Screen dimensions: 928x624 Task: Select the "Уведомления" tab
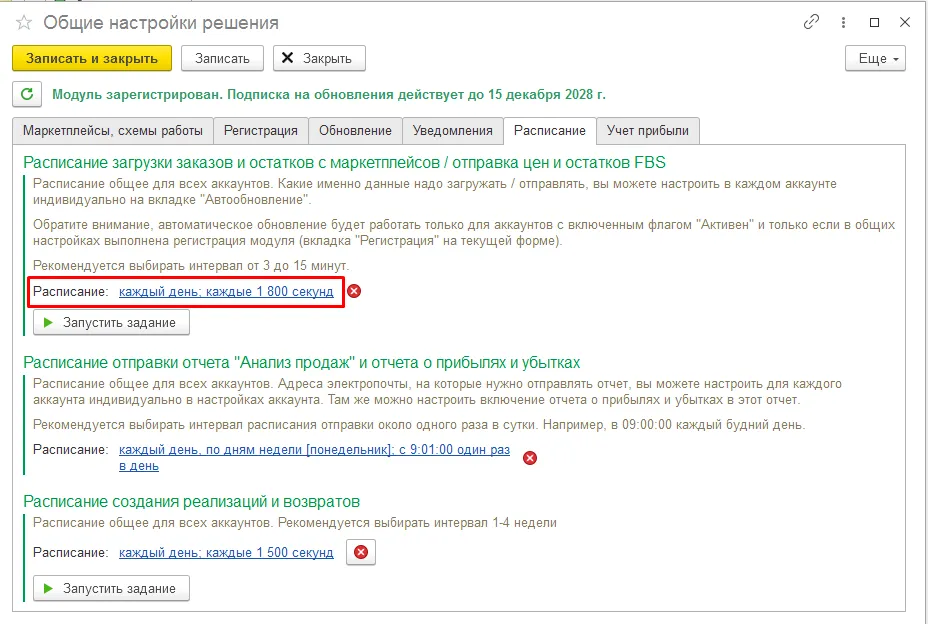tap(453, 131)
